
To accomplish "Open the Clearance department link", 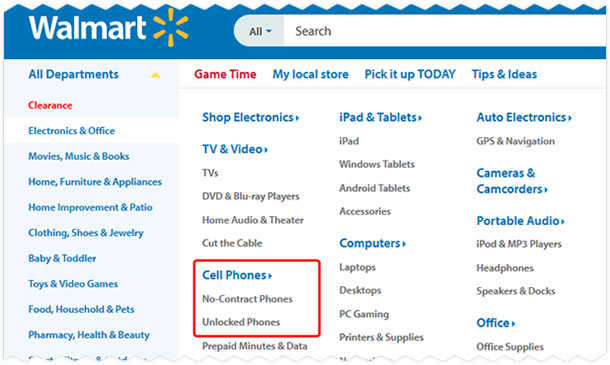I will point(50,105).
